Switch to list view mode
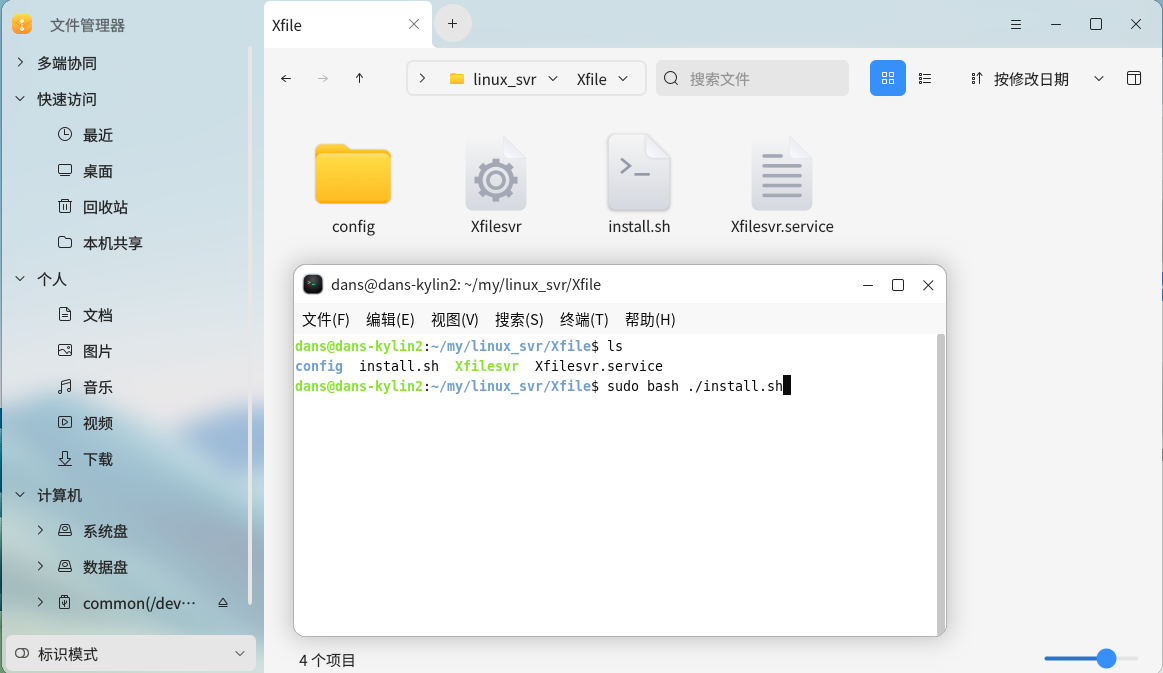Image resolution: width=1163 pixels, height=673 pixels. [x=925, y=78]
